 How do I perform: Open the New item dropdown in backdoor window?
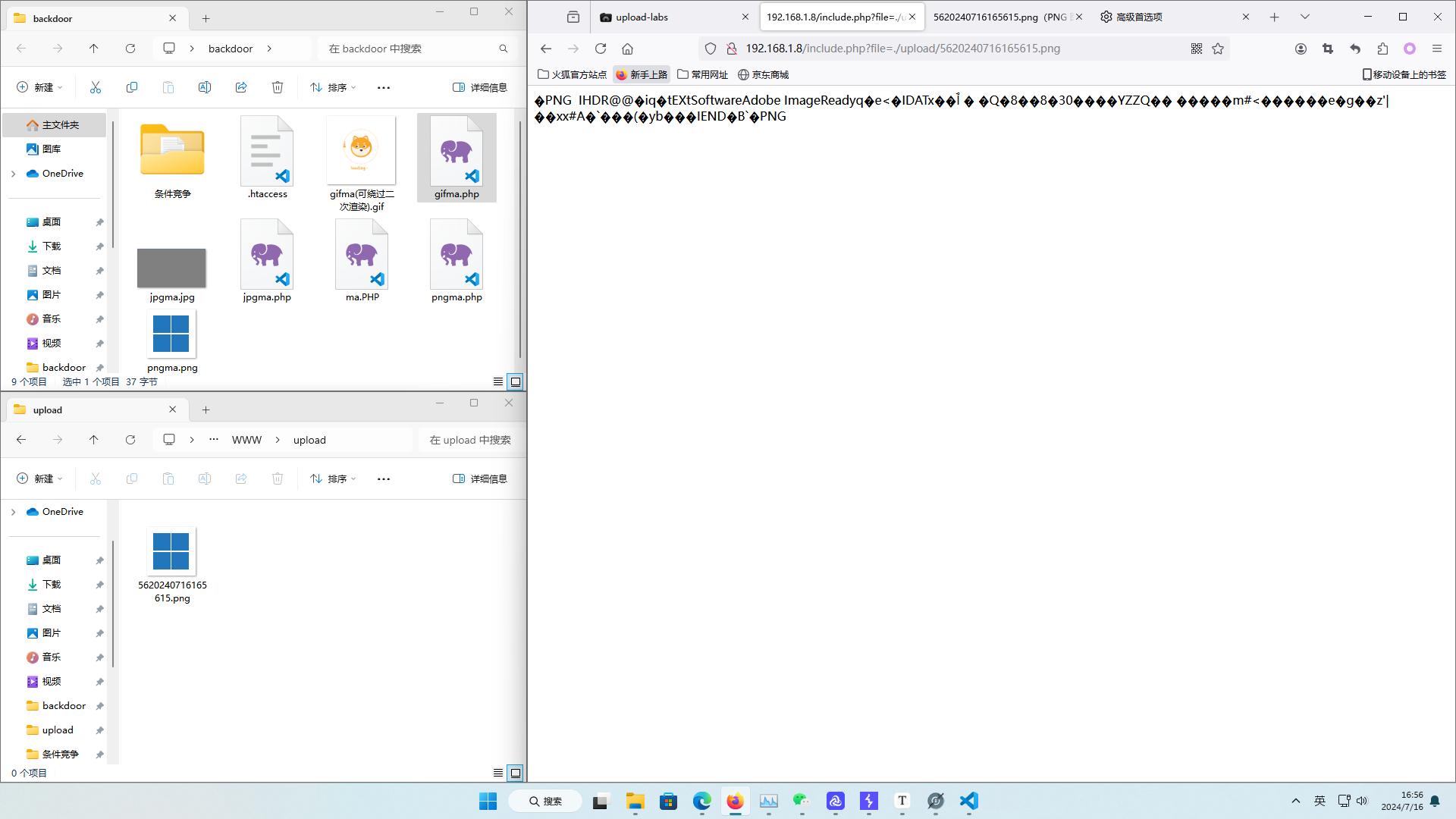pos(39,87)
